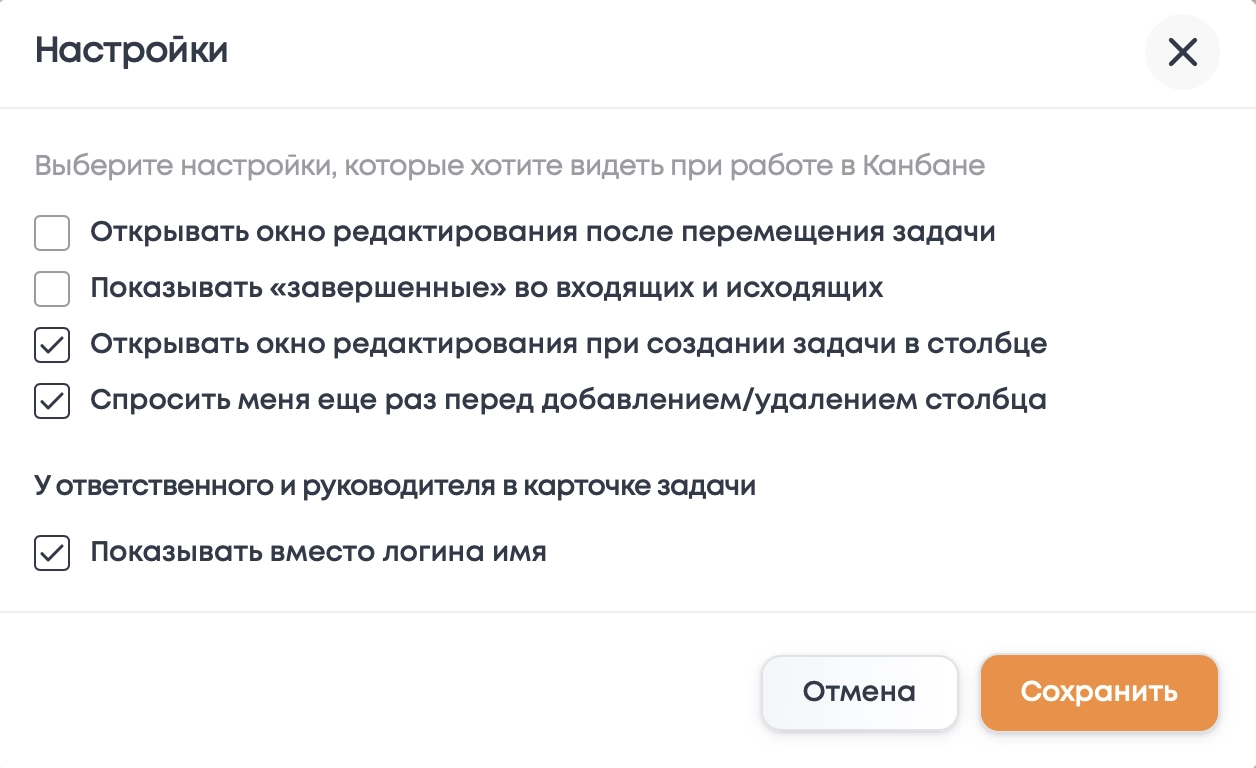
Task: Click label "Открывать окно редактирования после перемещения задачи"
Action: (542, 233)
